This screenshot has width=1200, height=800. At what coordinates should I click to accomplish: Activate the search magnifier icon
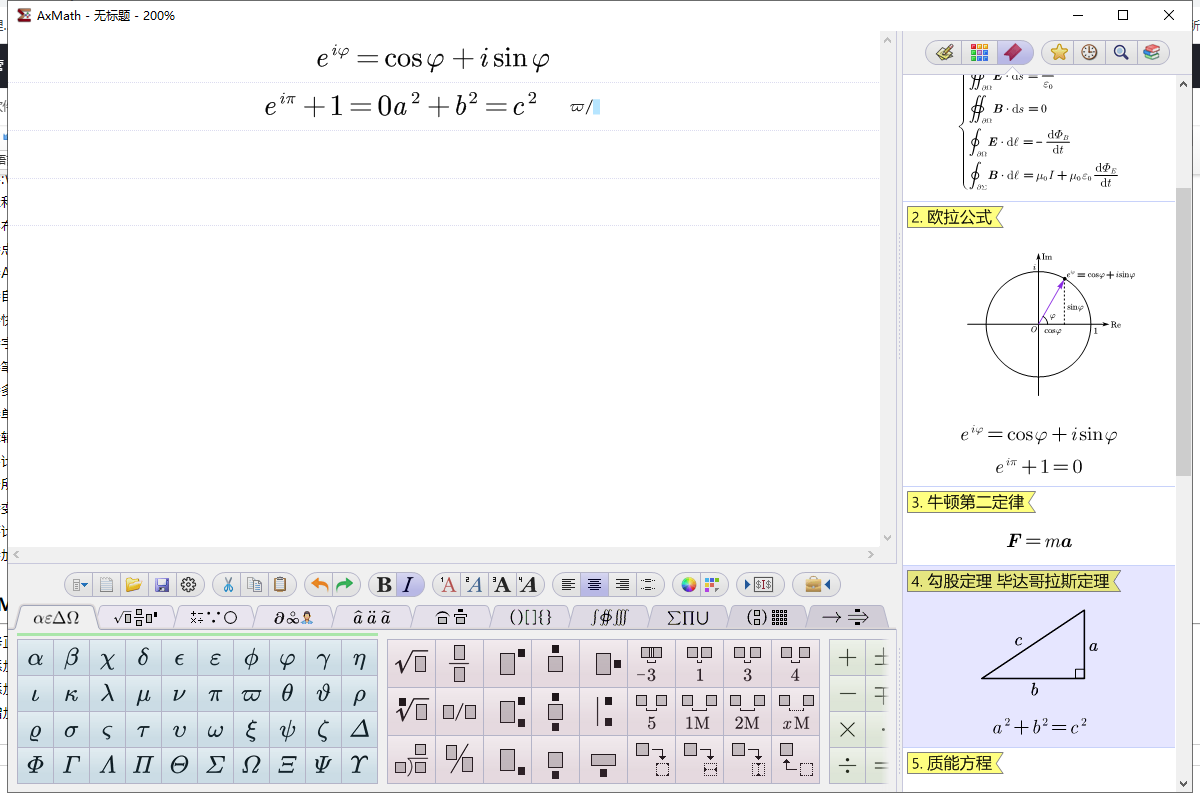(1120, 53)
